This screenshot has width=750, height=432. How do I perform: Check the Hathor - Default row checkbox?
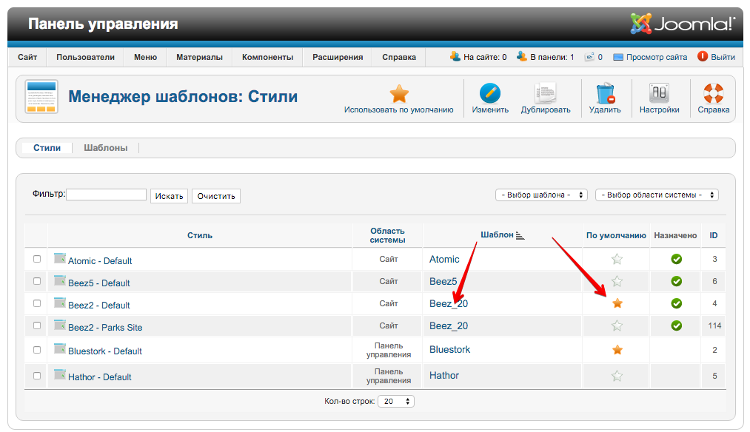click(37, 376)
